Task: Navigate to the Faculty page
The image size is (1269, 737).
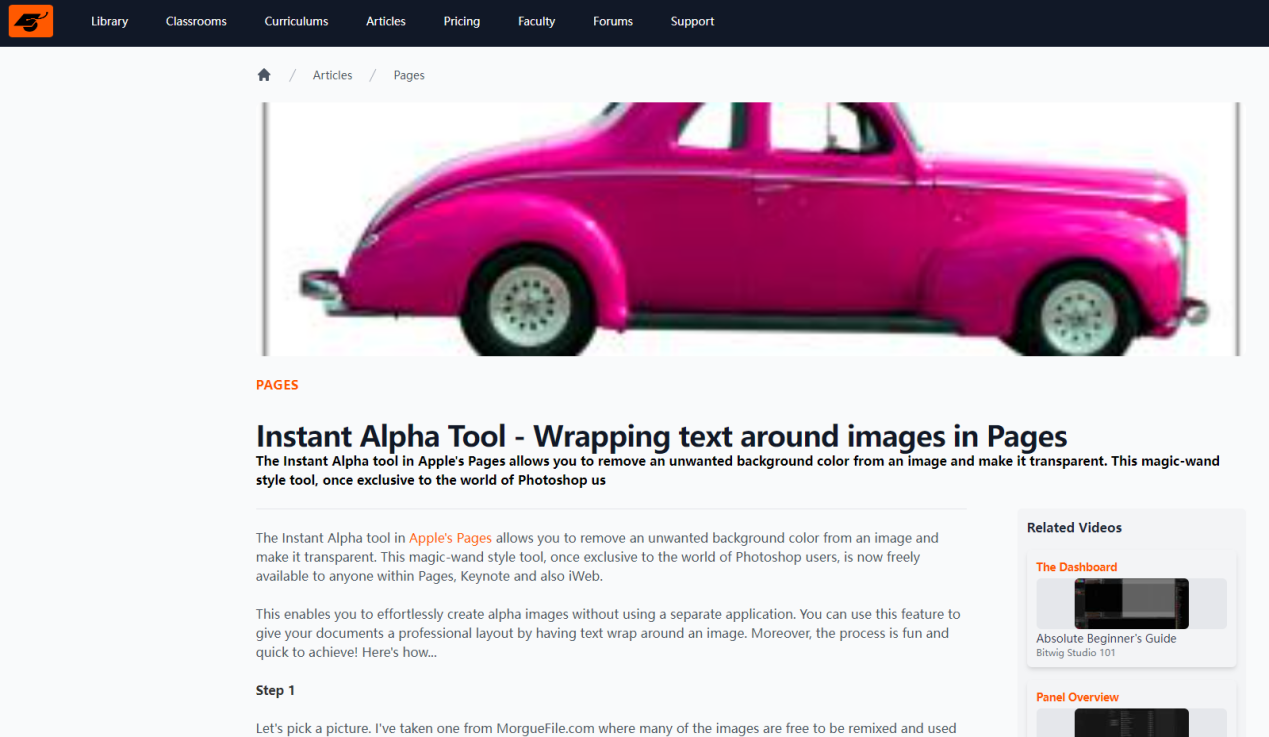Action: pyautogui.click(x=536, y=21)
